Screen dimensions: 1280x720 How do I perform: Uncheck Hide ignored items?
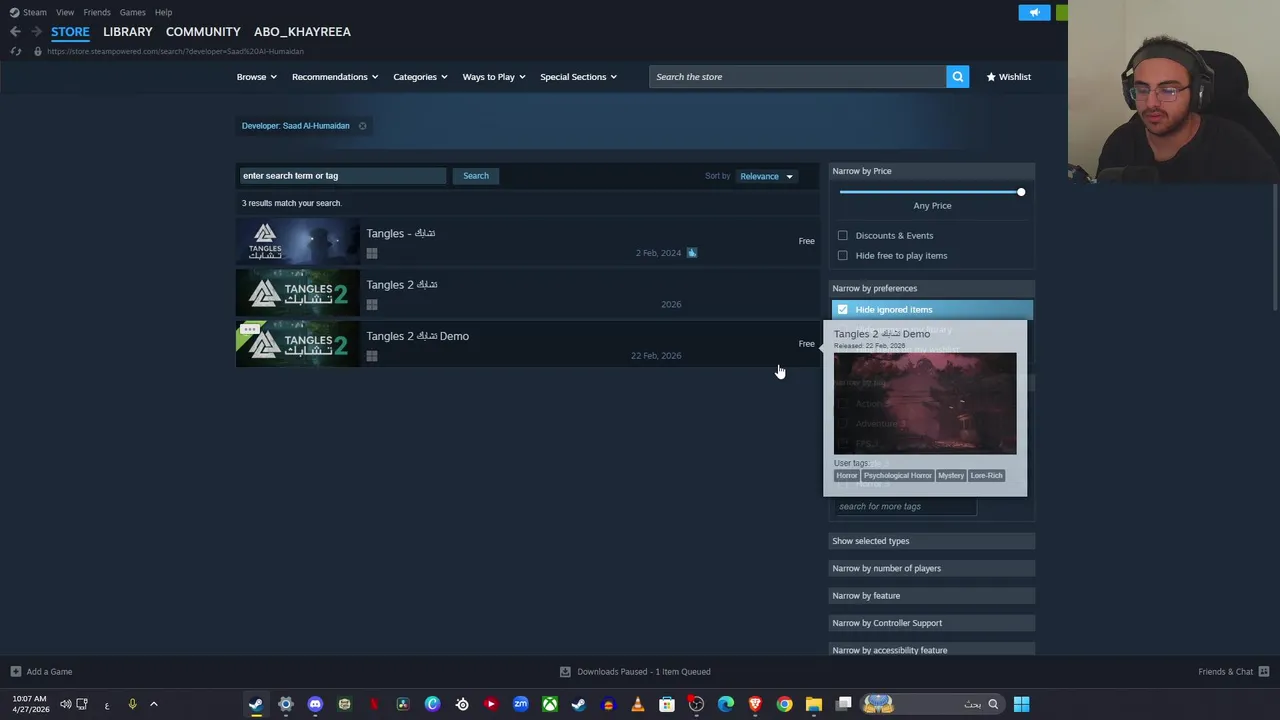tap(843, 310)
